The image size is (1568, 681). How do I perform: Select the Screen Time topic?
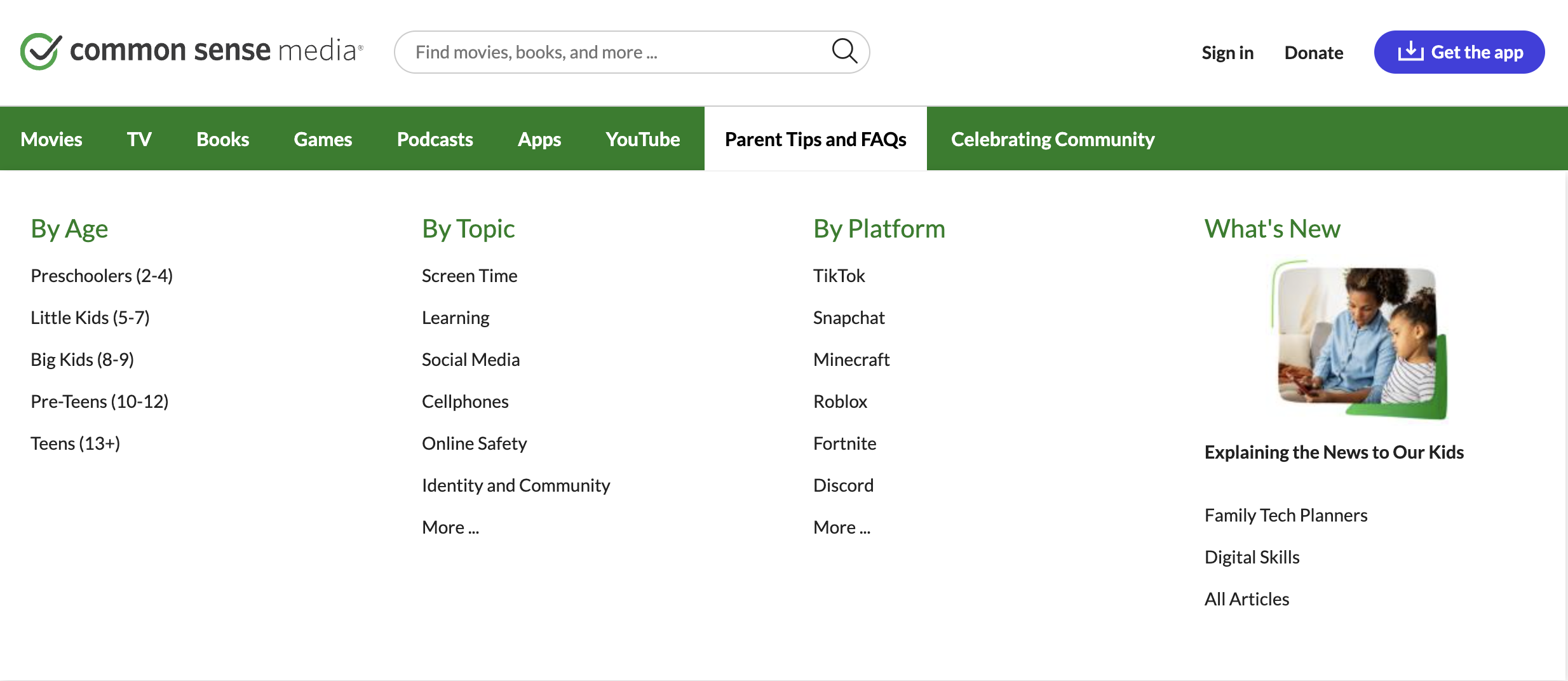coord(470,276)
